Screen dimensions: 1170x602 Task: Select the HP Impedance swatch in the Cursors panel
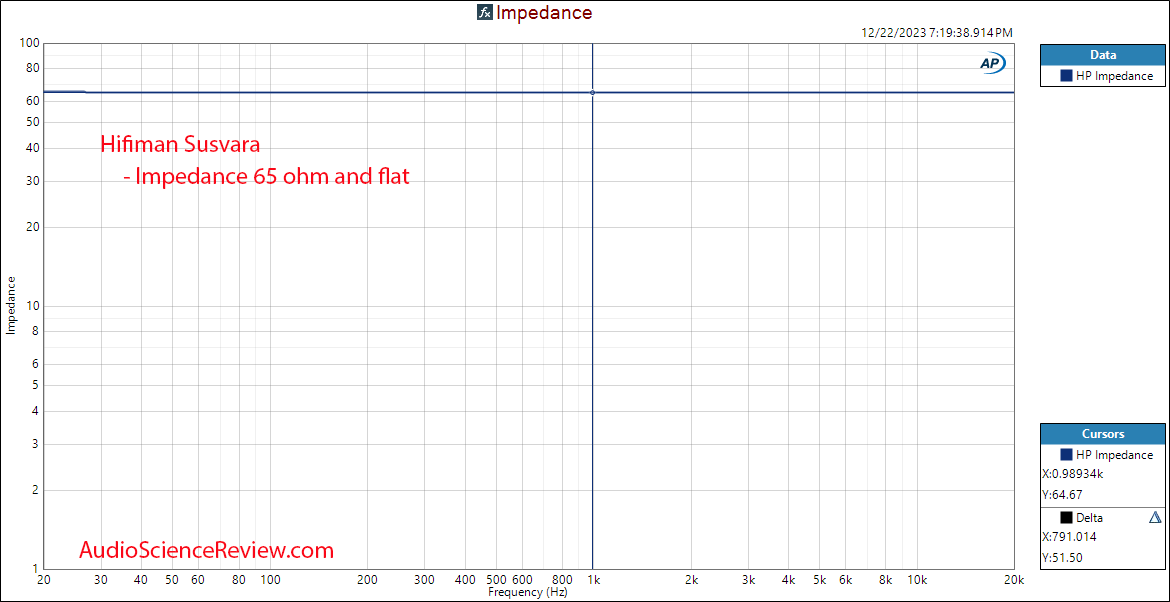[x=1066, y=454]
